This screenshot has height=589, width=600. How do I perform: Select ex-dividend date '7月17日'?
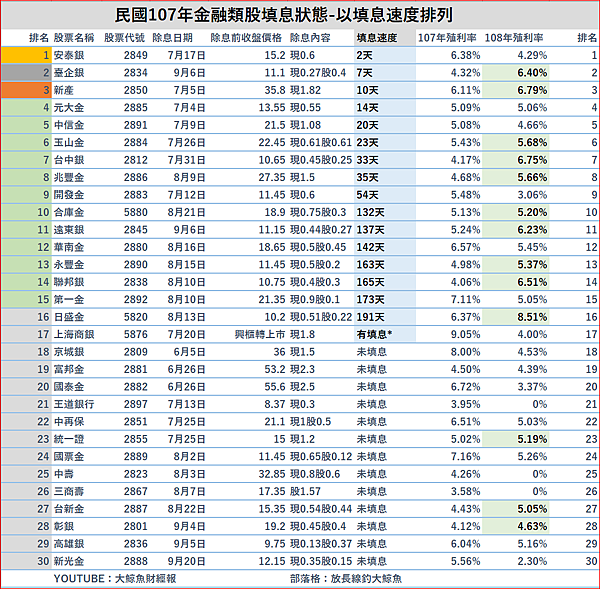[x=186, y=55]
